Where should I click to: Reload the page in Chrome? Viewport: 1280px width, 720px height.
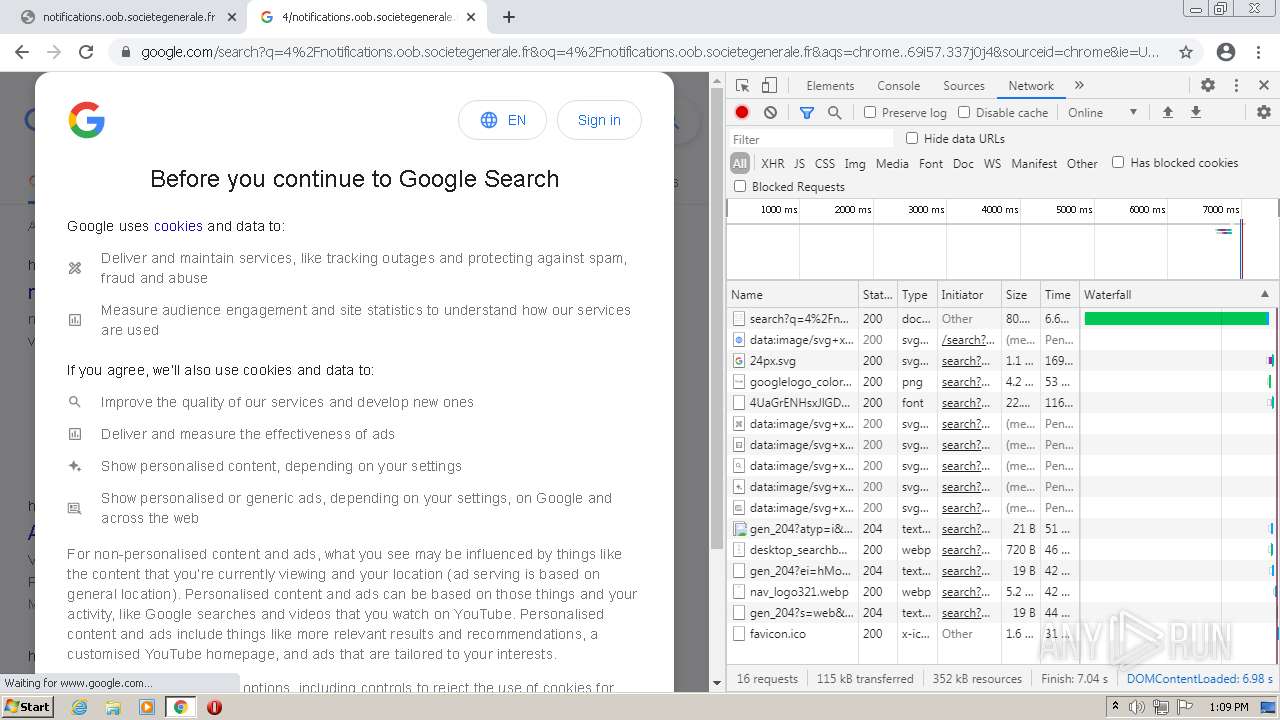pos(86,52)
